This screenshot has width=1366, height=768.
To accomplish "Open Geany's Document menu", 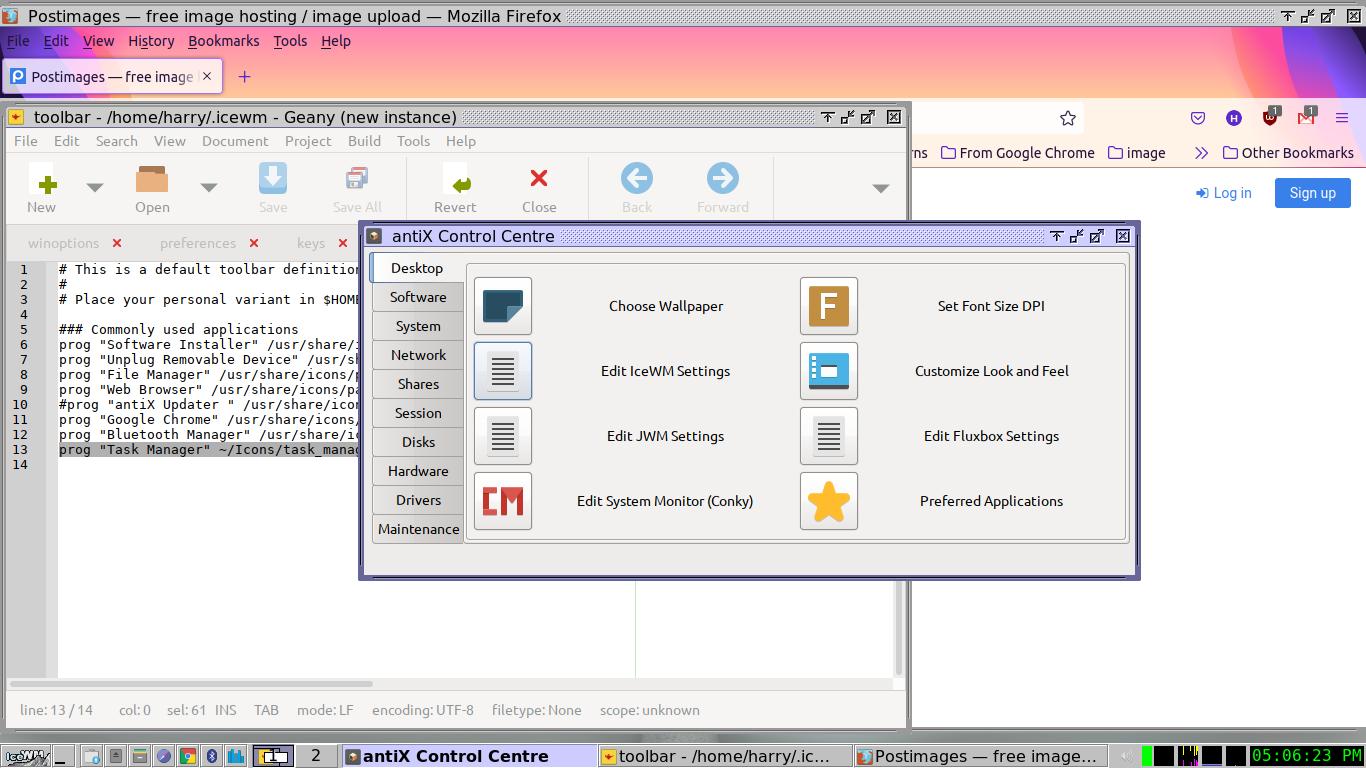I will click(235, 141).
